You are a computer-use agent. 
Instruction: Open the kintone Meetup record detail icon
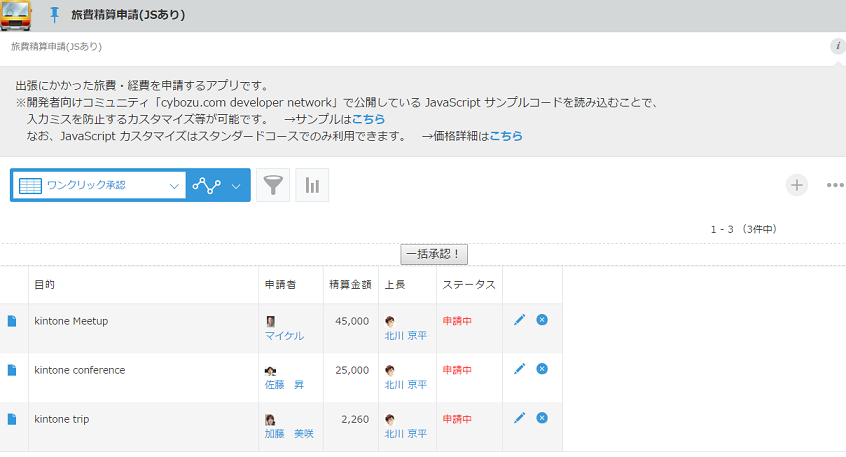pyautogui.click(x=12, y=321)
